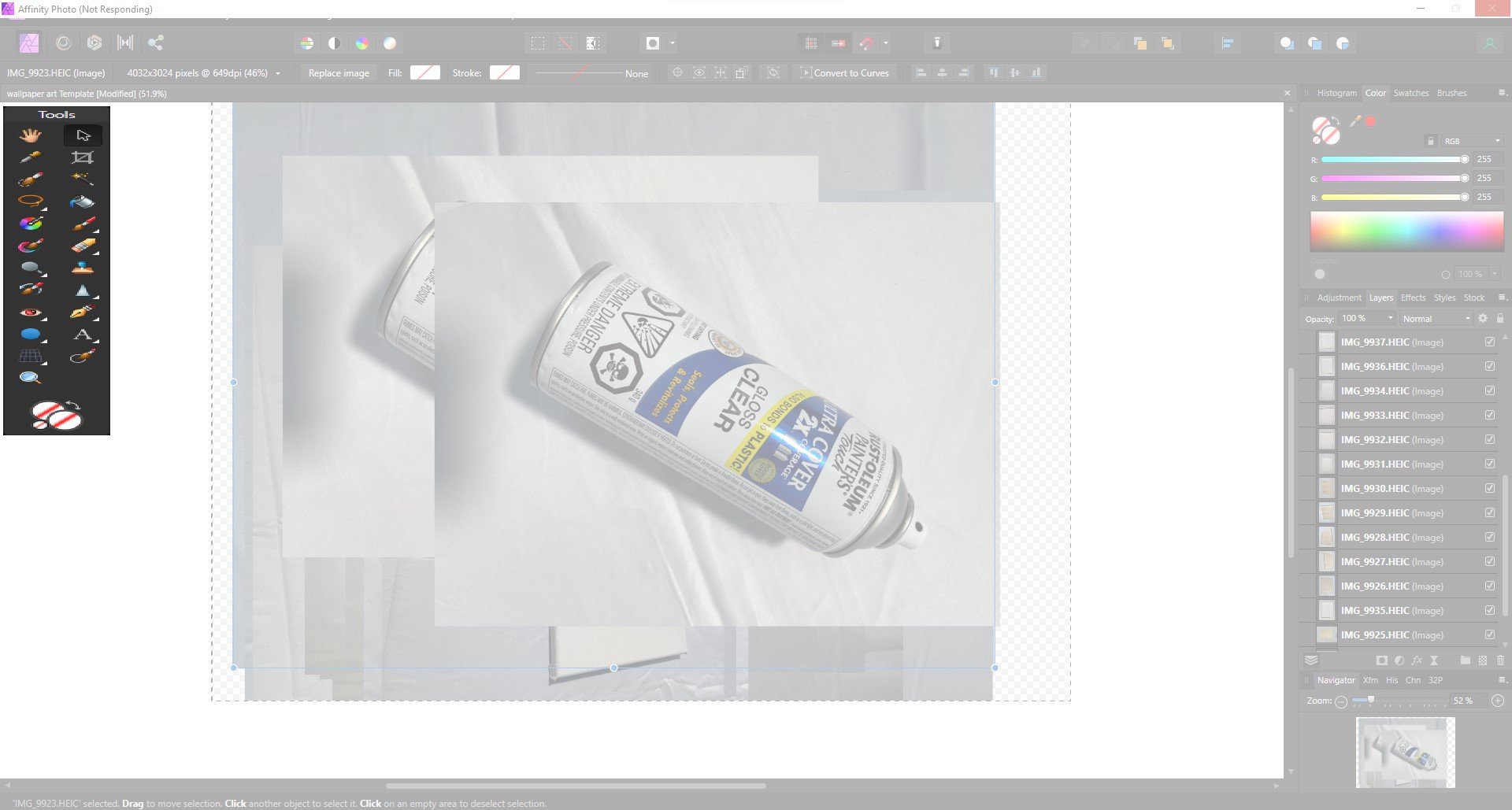Viewport: 1512px width, 810px height.
Task: Expand layer Opacity 100 % dropdown
Action: coord(1390,318)
